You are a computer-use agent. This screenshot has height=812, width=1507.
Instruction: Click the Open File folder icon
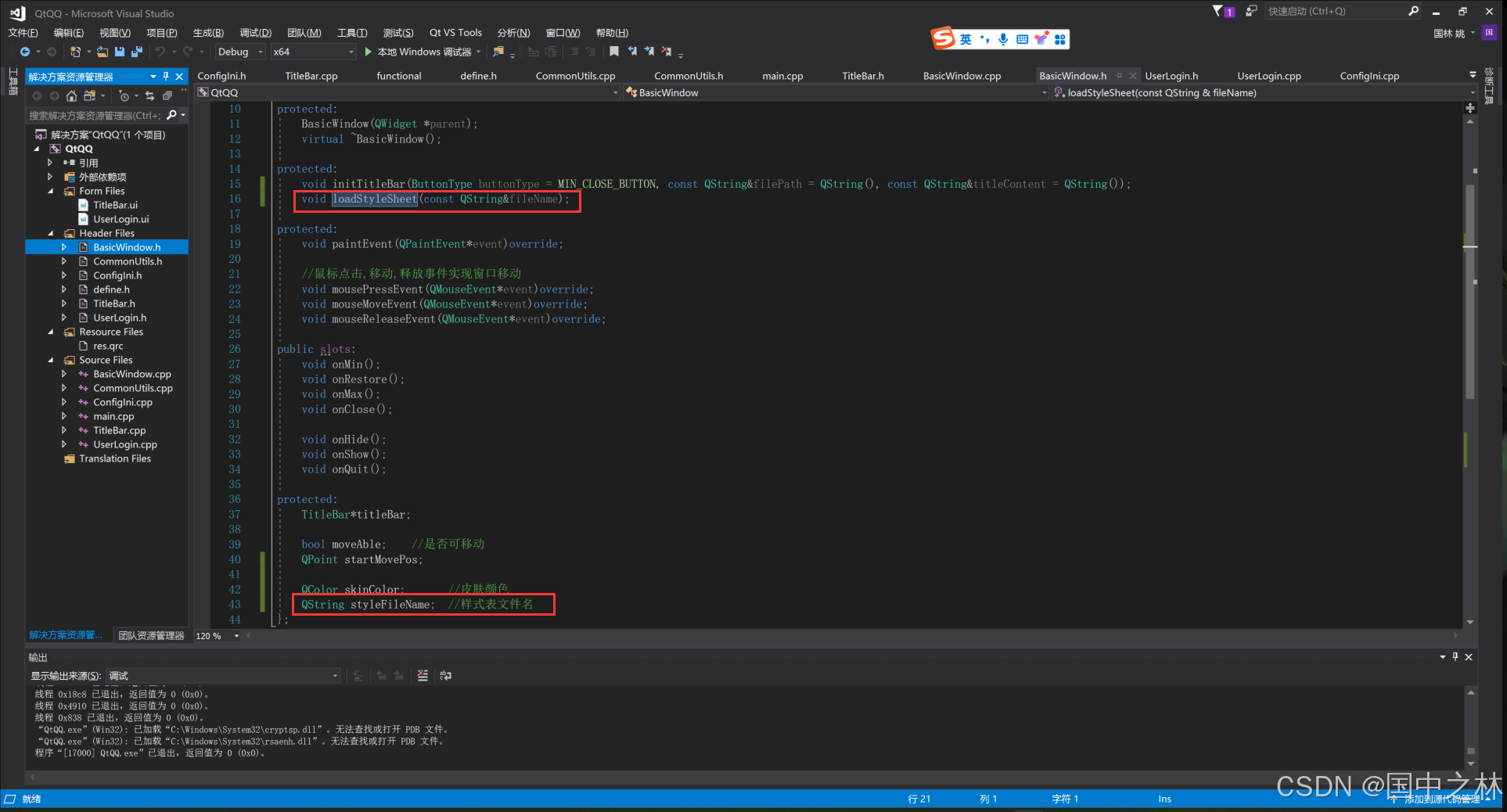pyautogui.click(x=103, y=52)
